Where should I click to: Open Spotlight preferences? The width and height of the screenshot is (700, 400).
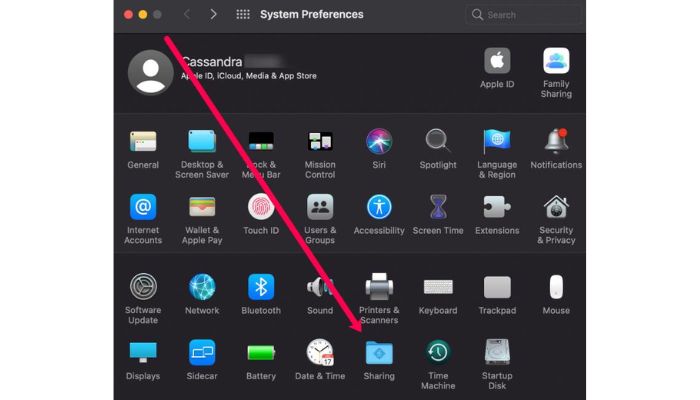438,141
